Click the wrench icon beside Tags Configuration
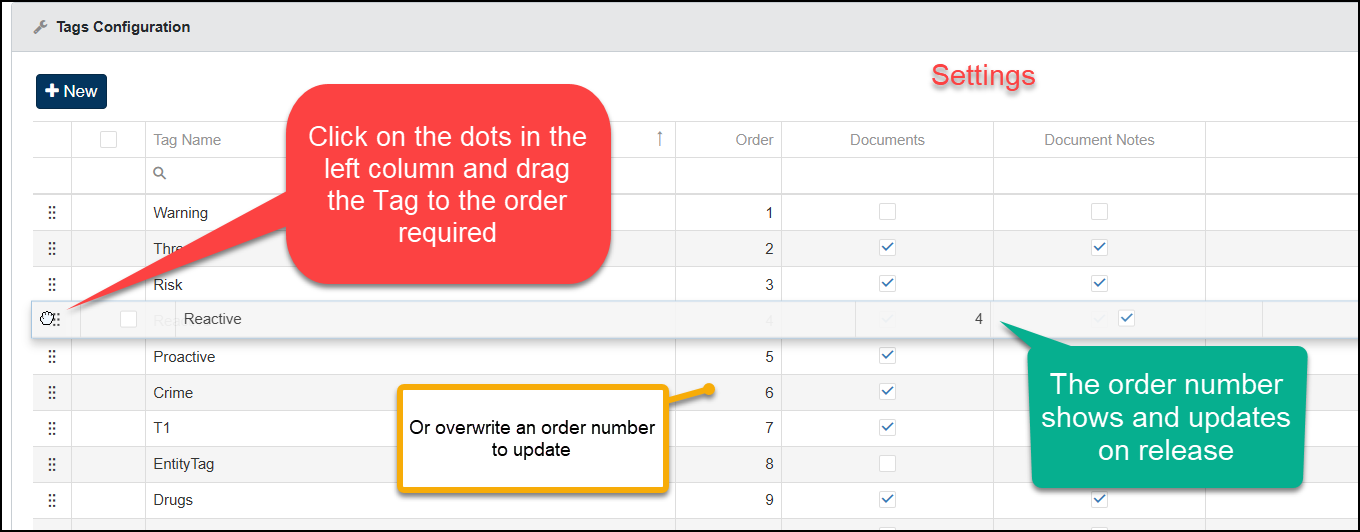The width and height of the screenshot is (1360, 532). coord(41,27)
